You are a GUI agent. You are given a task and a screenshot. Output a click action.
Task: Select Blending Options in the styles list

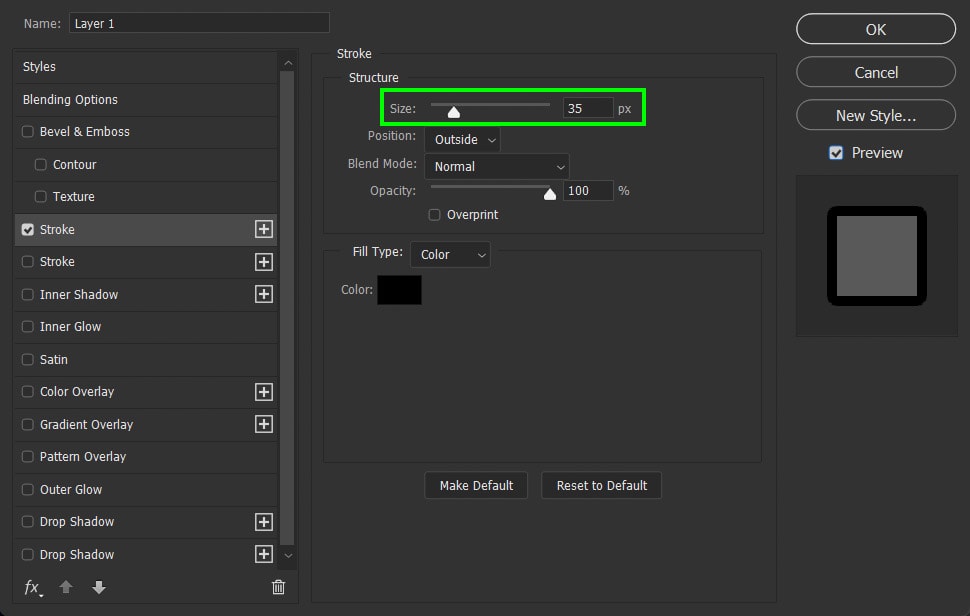pyautogui.click(x=70, y=100)
